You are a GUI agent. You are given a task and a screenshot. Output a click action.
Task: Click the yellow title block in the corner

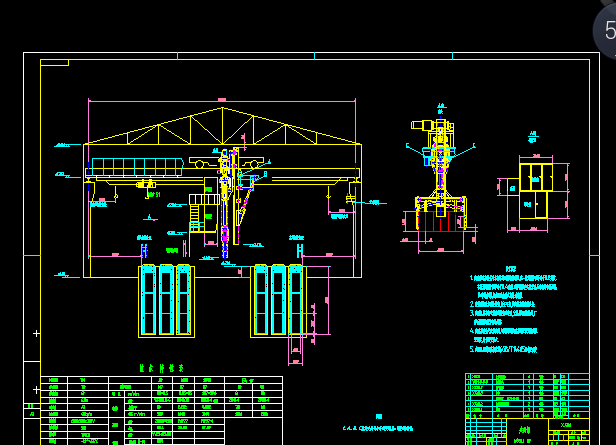527,432
